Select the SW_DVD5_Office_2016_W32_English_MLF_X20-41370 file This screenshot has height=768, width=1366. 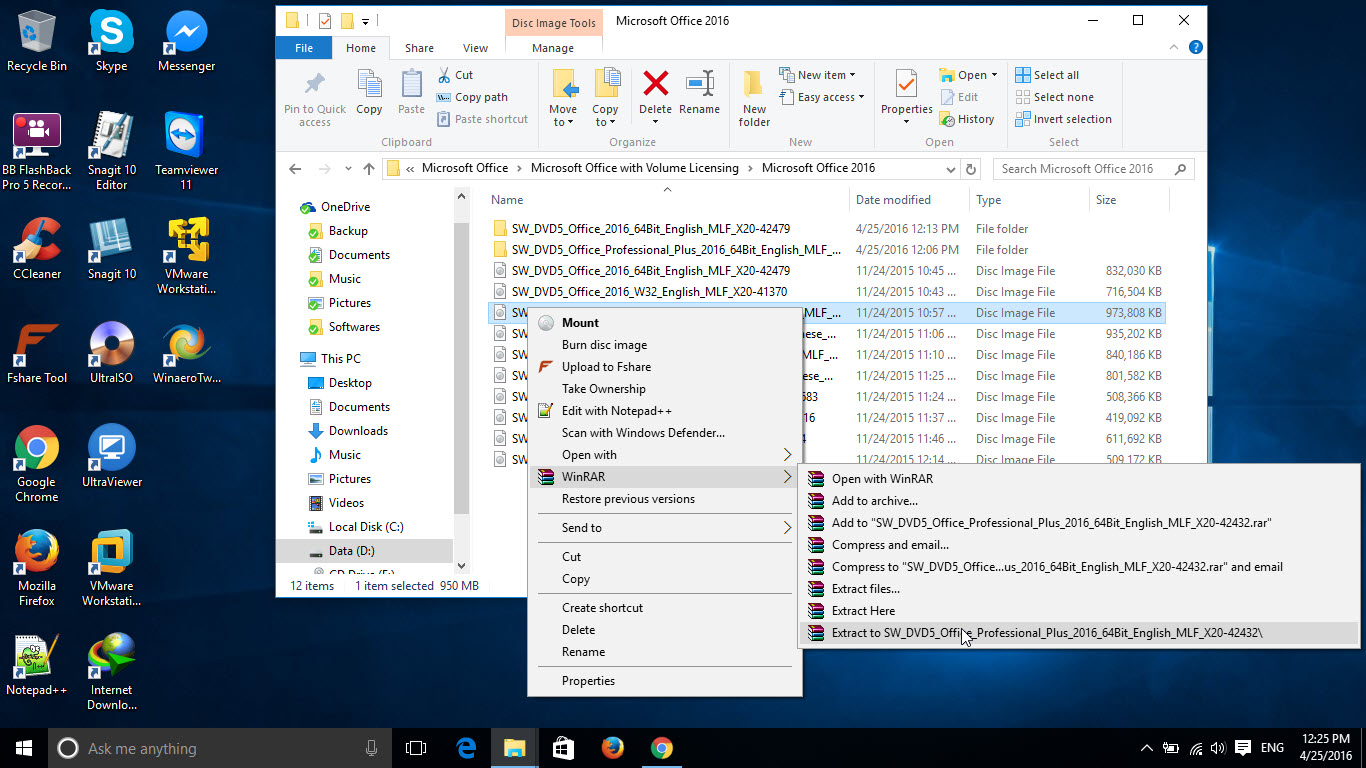tap(649, 292)
